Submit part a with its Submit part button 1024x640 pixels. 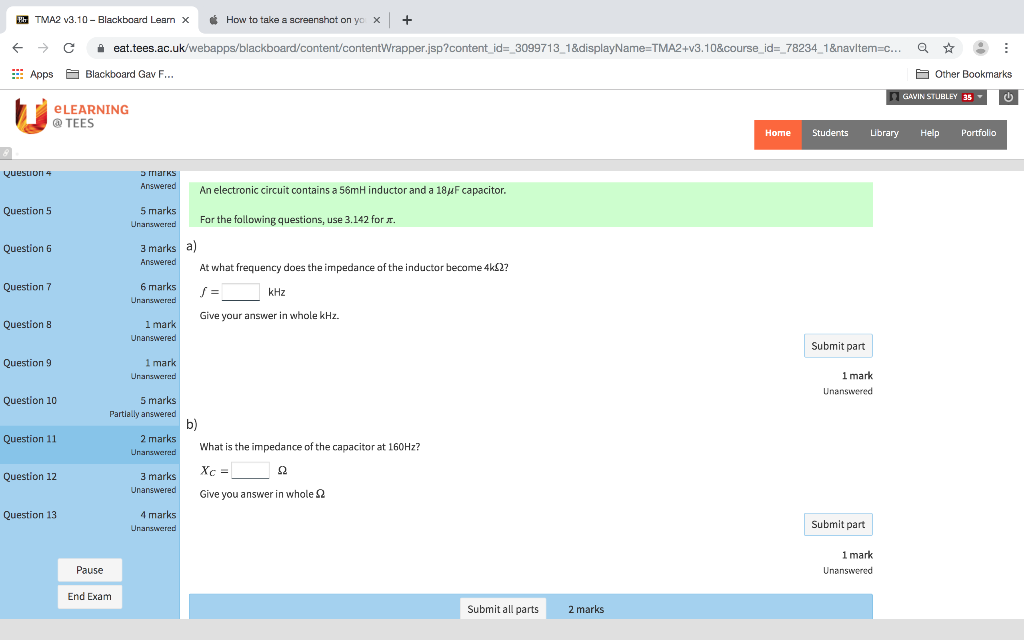click(x=838, y=346)
